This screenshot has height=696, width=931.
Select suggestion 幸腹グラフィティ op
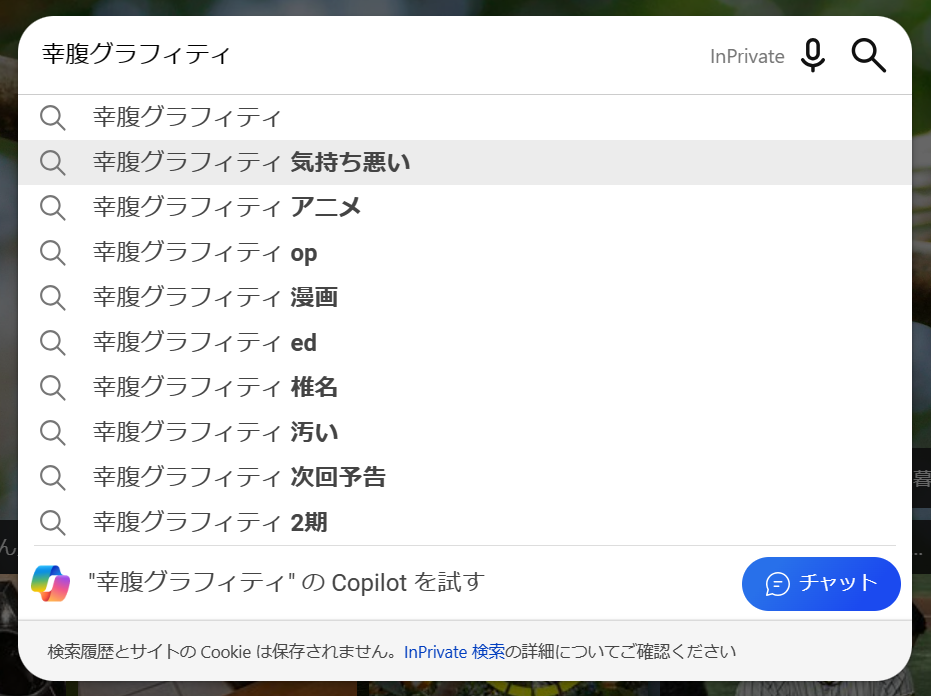[x=465, y=252]
